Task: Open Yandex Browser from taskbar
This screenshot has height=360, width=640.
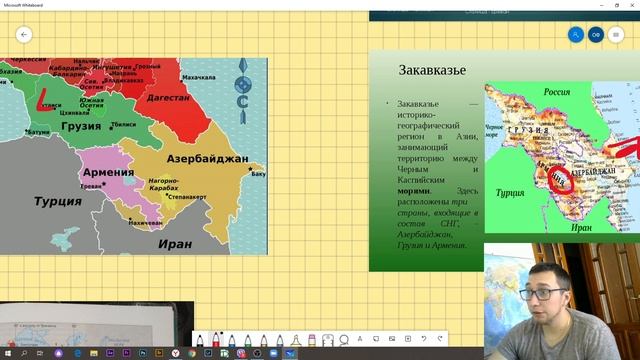Action: [x=176, y=353]
